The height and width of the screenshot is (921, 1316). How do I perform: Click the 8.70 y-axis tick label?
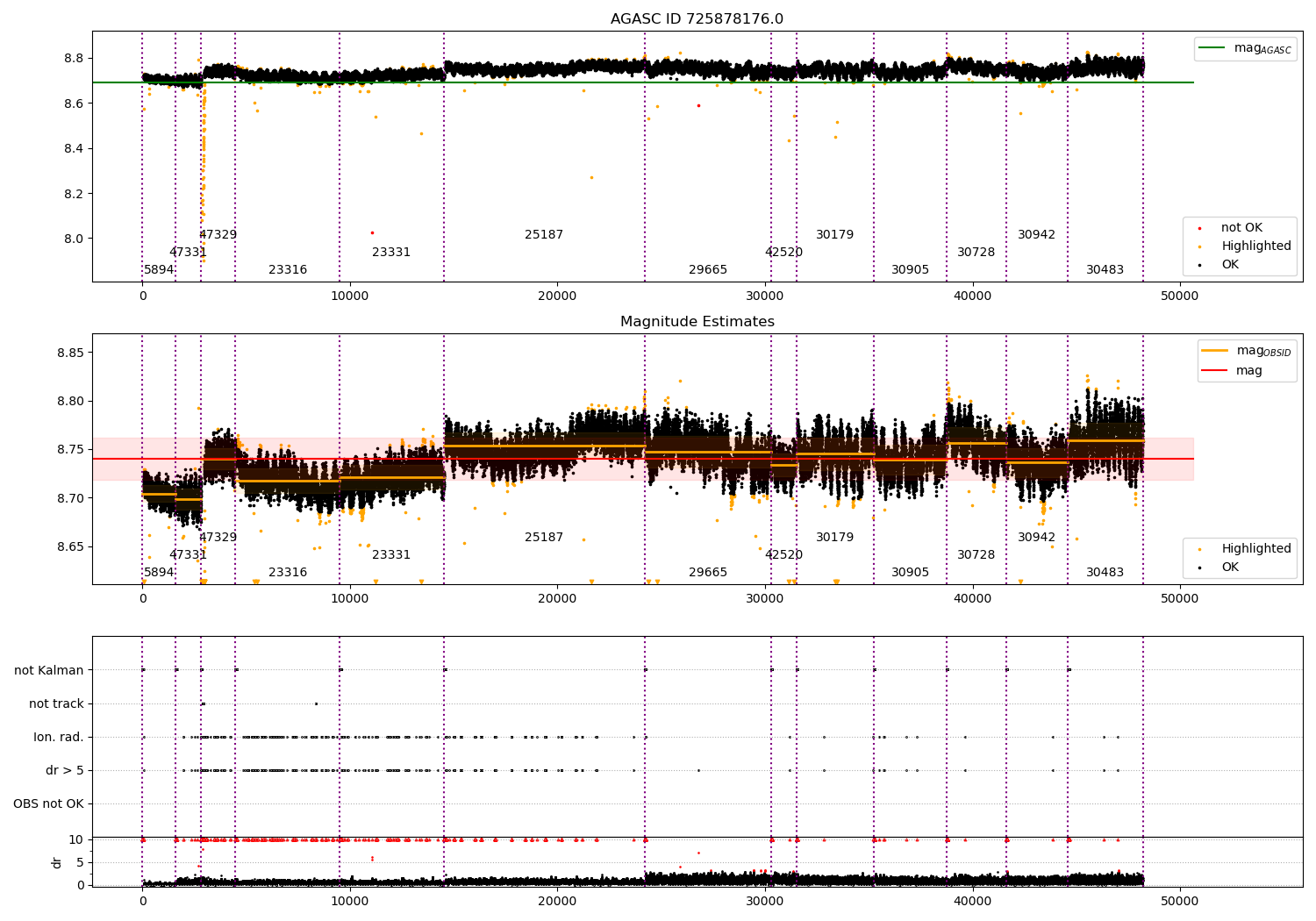pos(69,498)
